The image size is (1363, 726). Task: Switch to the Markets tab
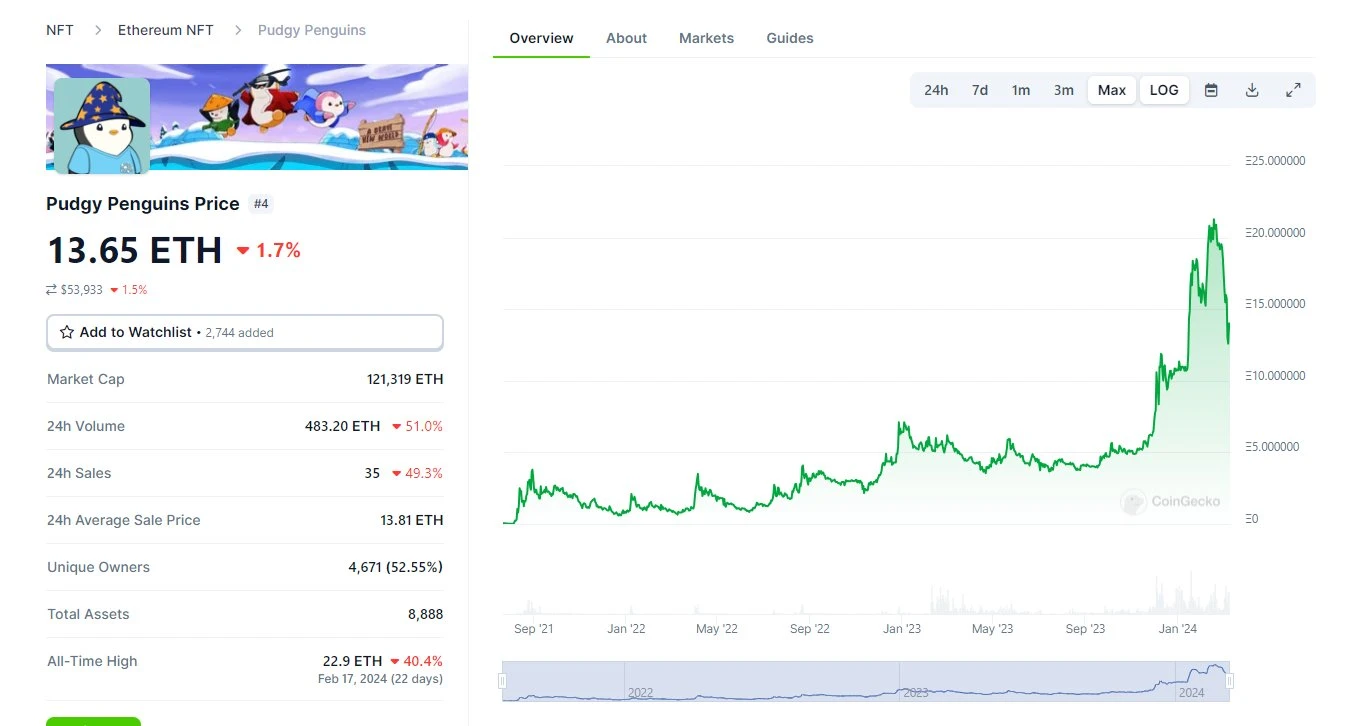point(706,38)
